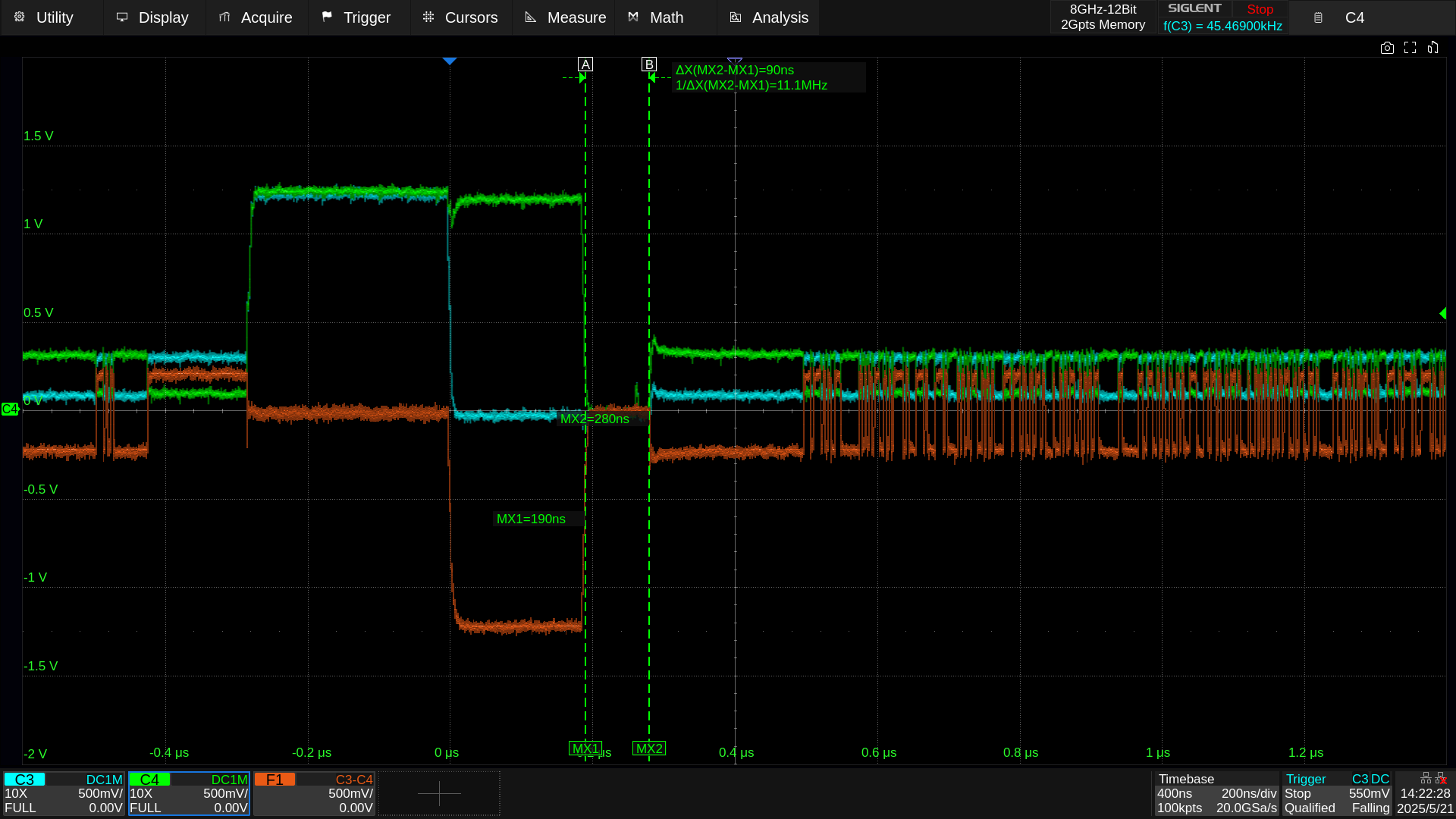Click the MX2 cursor label at bottom
1456x819 pixels.
tap(649, 748)
